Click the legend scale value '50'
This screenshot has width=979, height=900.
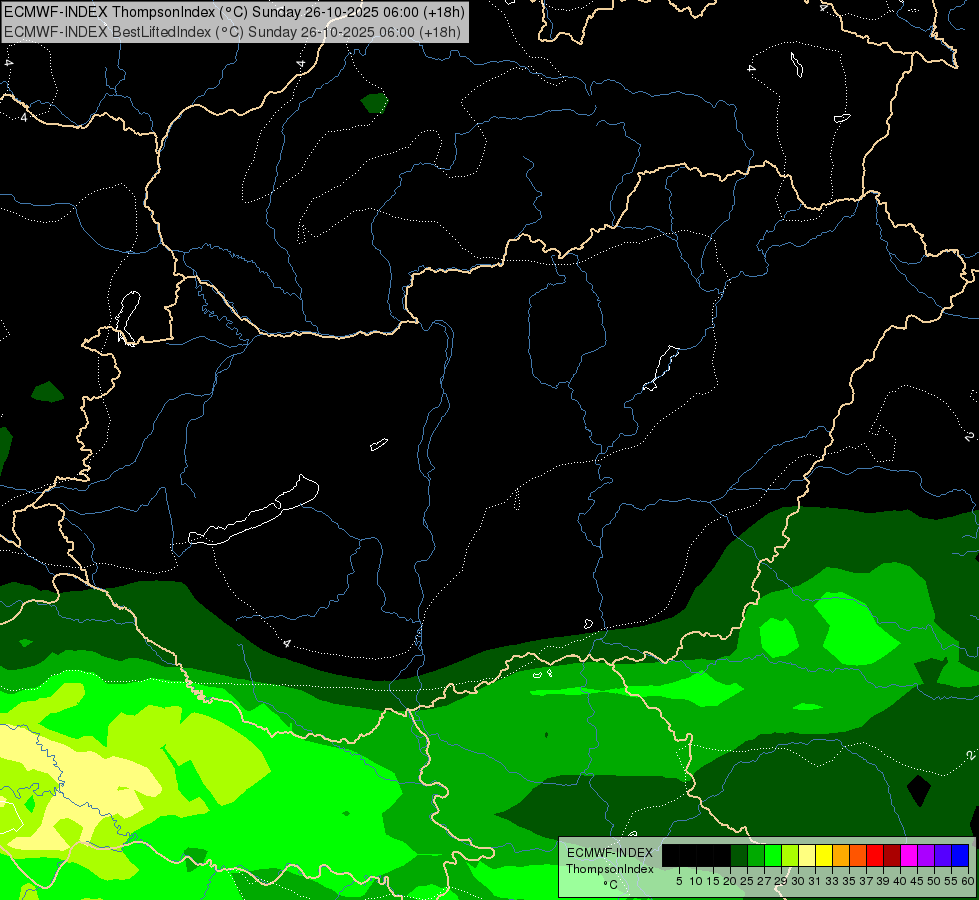pos(934,881)
